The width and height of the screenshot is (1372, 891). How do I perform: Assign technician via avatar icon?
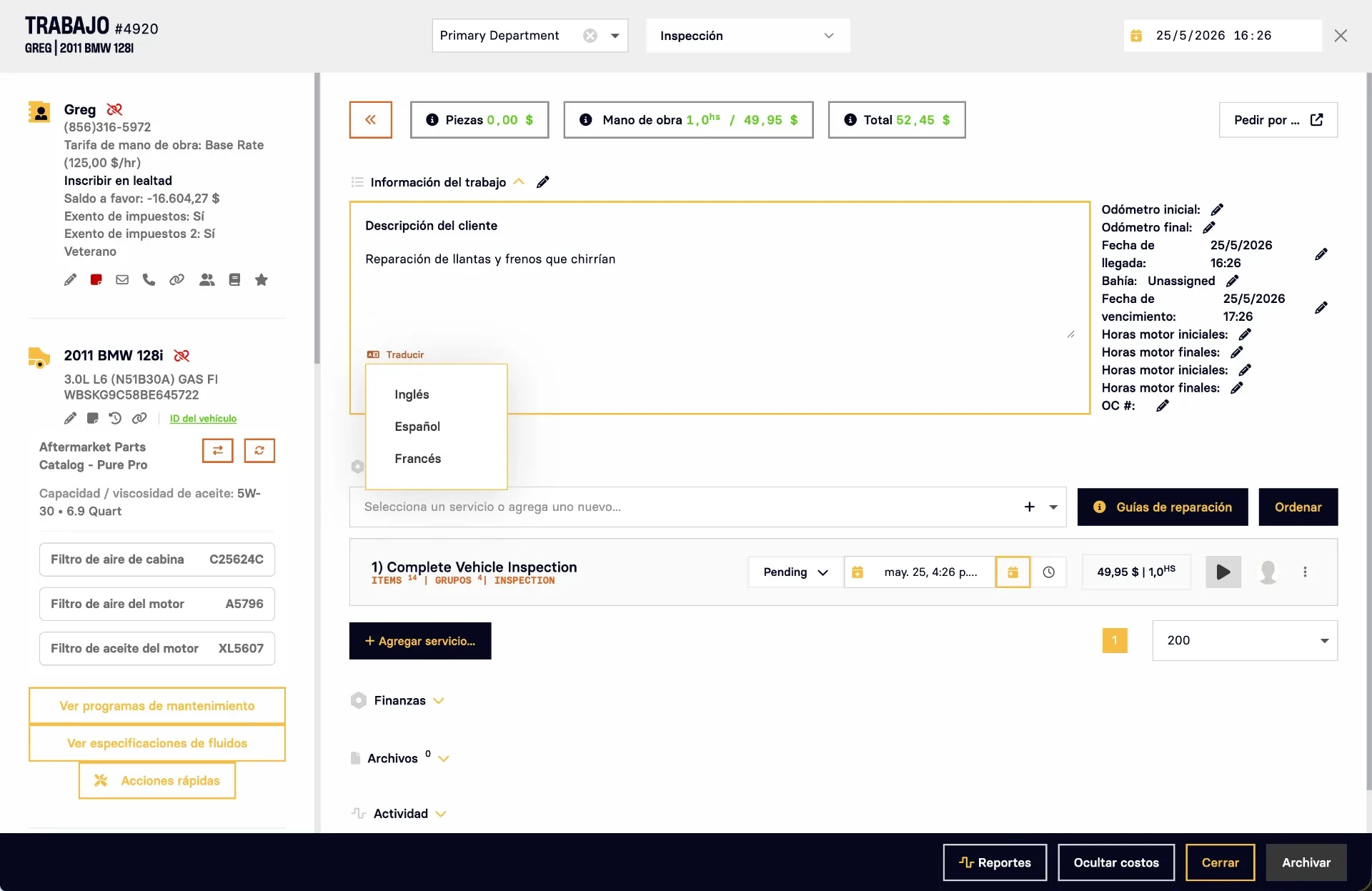click(x=1268, y=572)
